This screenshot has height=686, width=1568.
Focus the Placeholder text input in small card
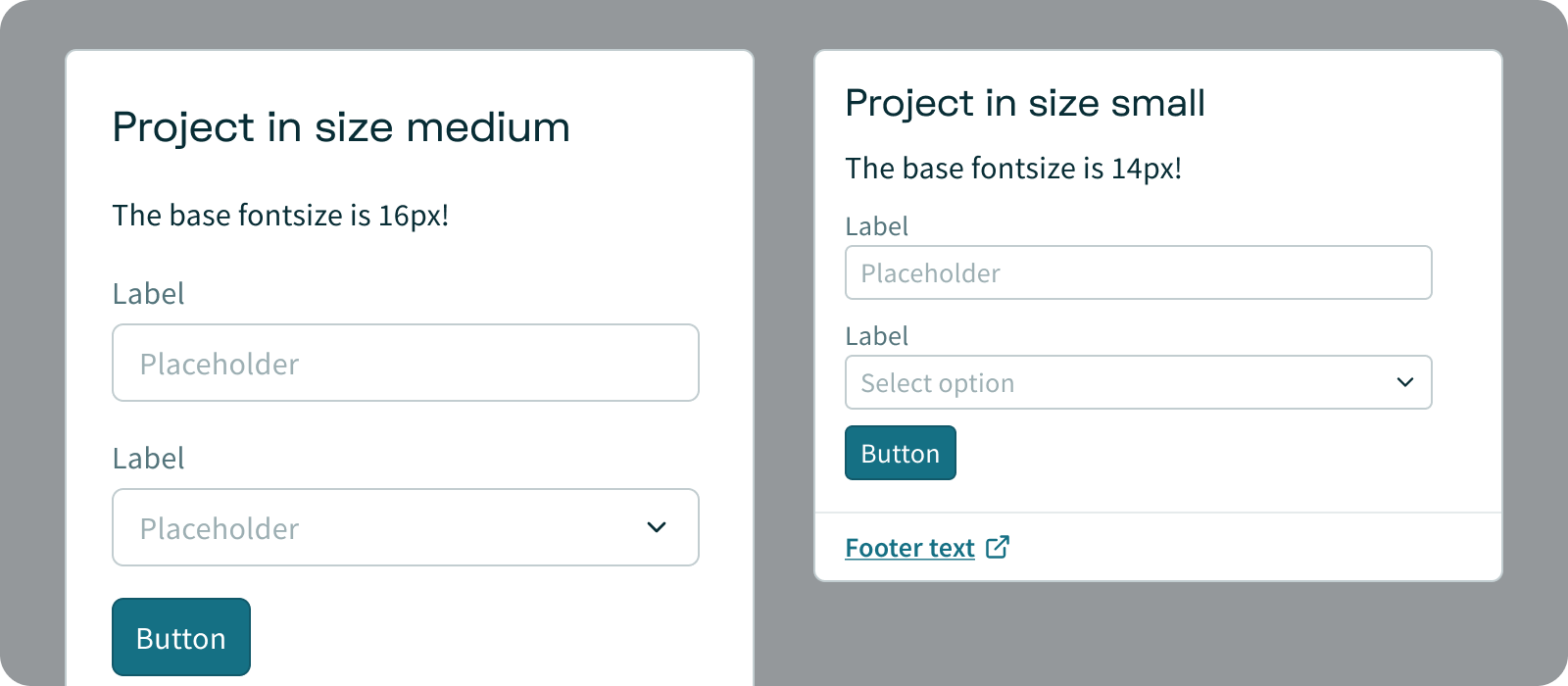(x=1138, y=272)
